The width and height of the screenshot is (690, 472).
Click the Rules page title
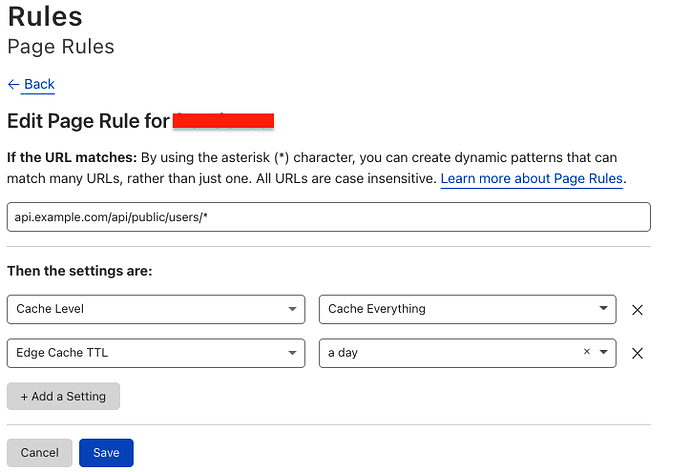point(45,17)
